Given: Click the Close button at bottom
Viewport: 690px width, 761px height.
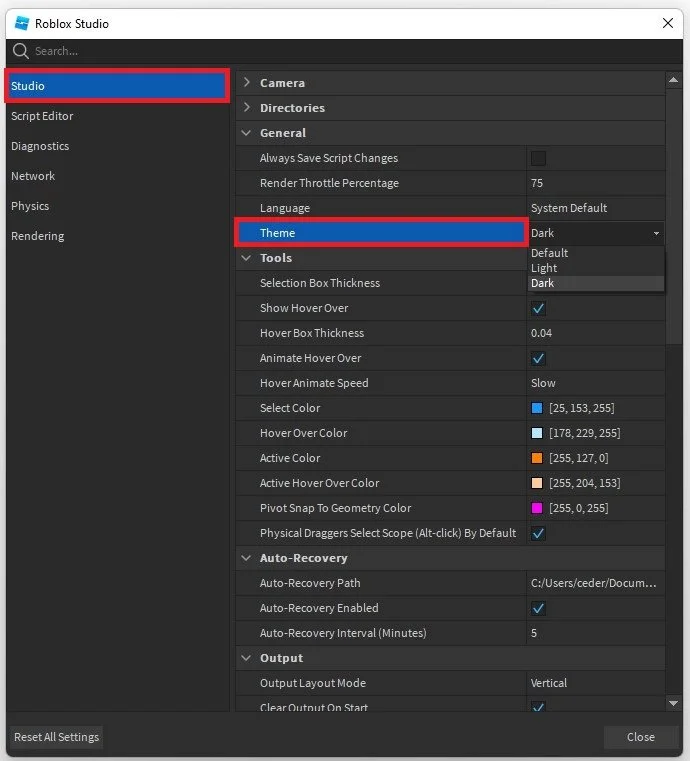Looking at the screenshot, I should 641,737.
